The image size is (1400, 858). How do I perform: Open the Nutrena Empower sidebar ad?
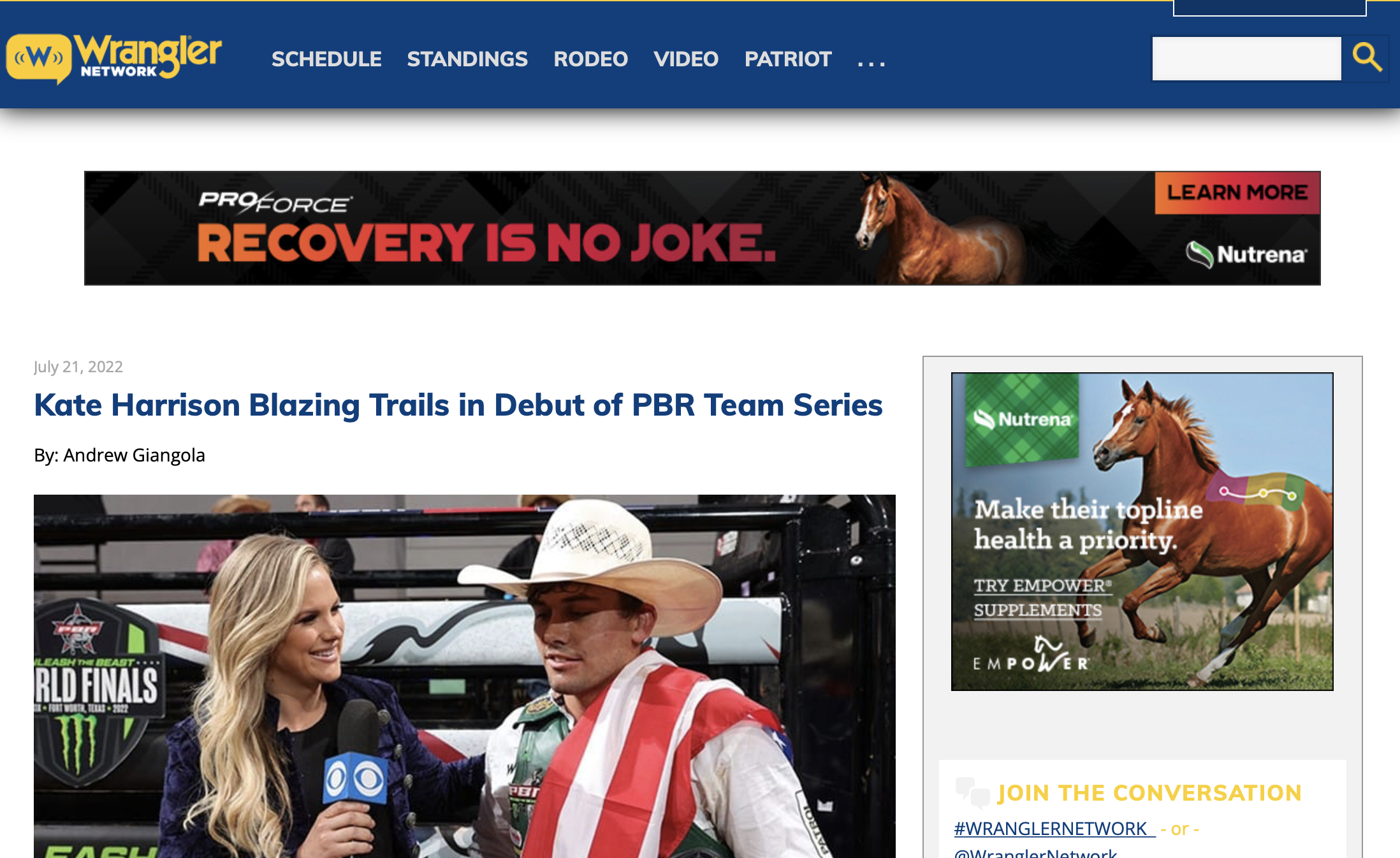click(1142, 531)
